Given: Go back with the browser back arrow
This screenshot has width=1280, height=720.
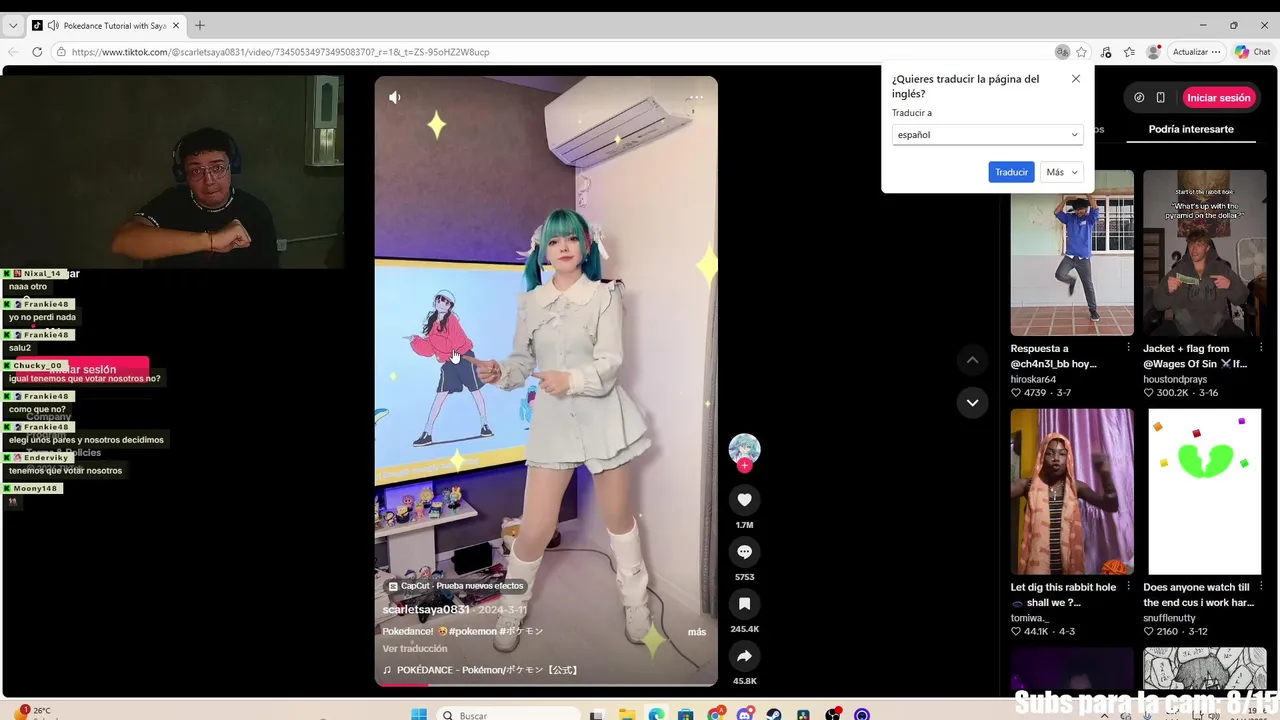Looking at the screenshot, I should (13, 52).
